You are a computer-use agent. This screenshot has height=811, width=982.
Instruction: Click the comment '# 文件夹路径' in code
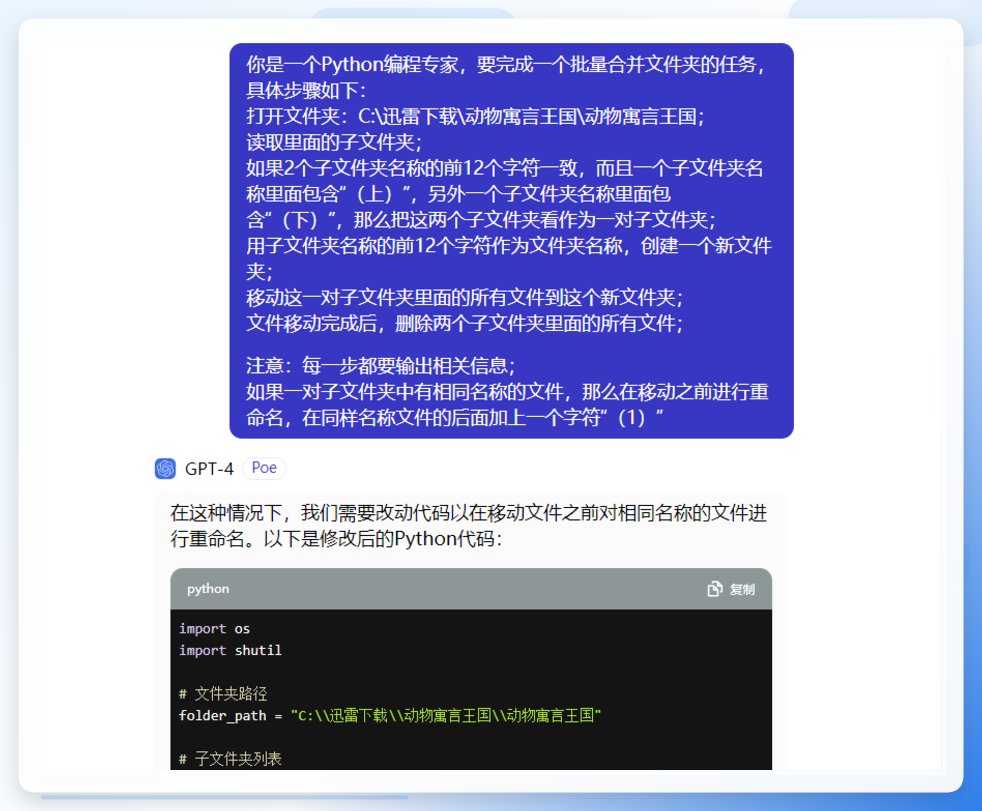[x=223, y=694]
